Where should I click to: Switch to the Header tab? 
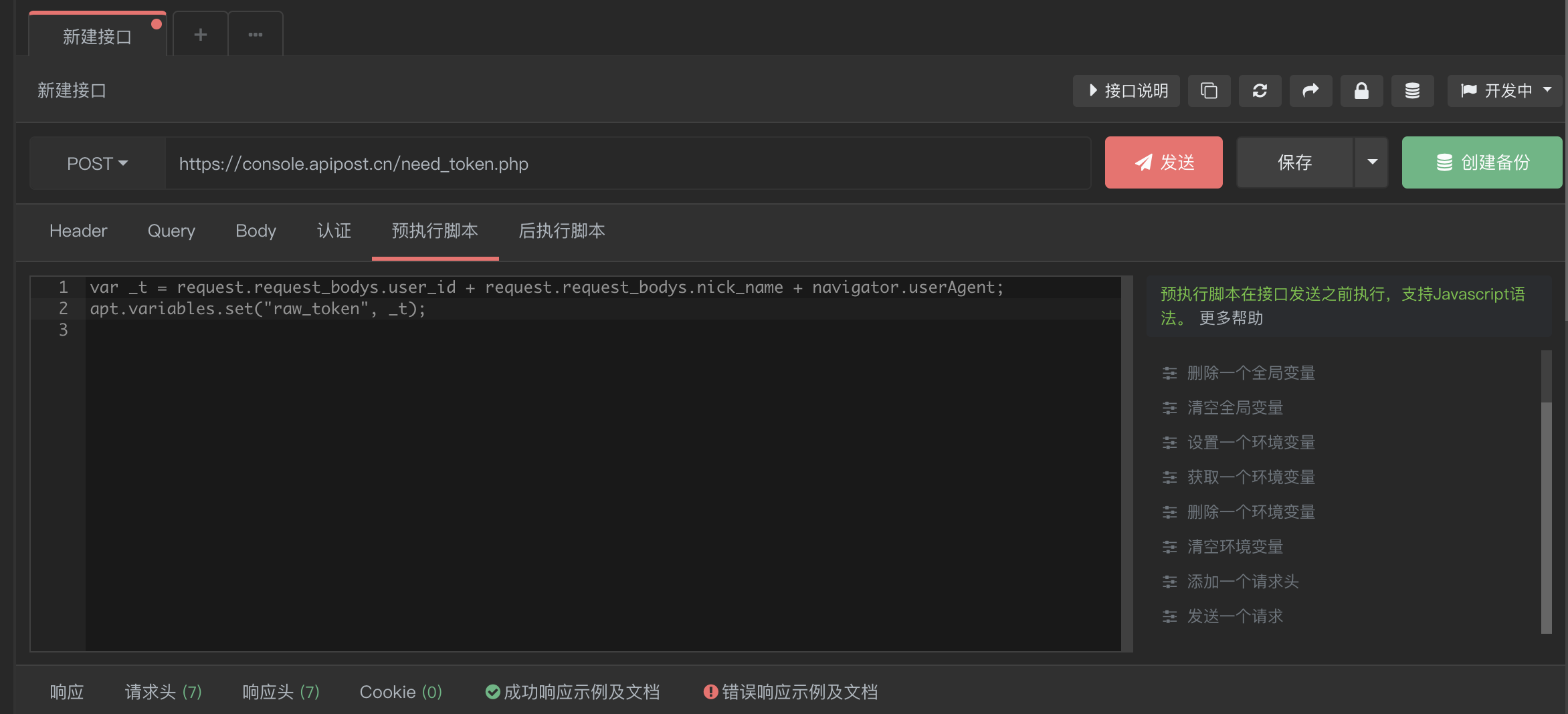(78, 231)
